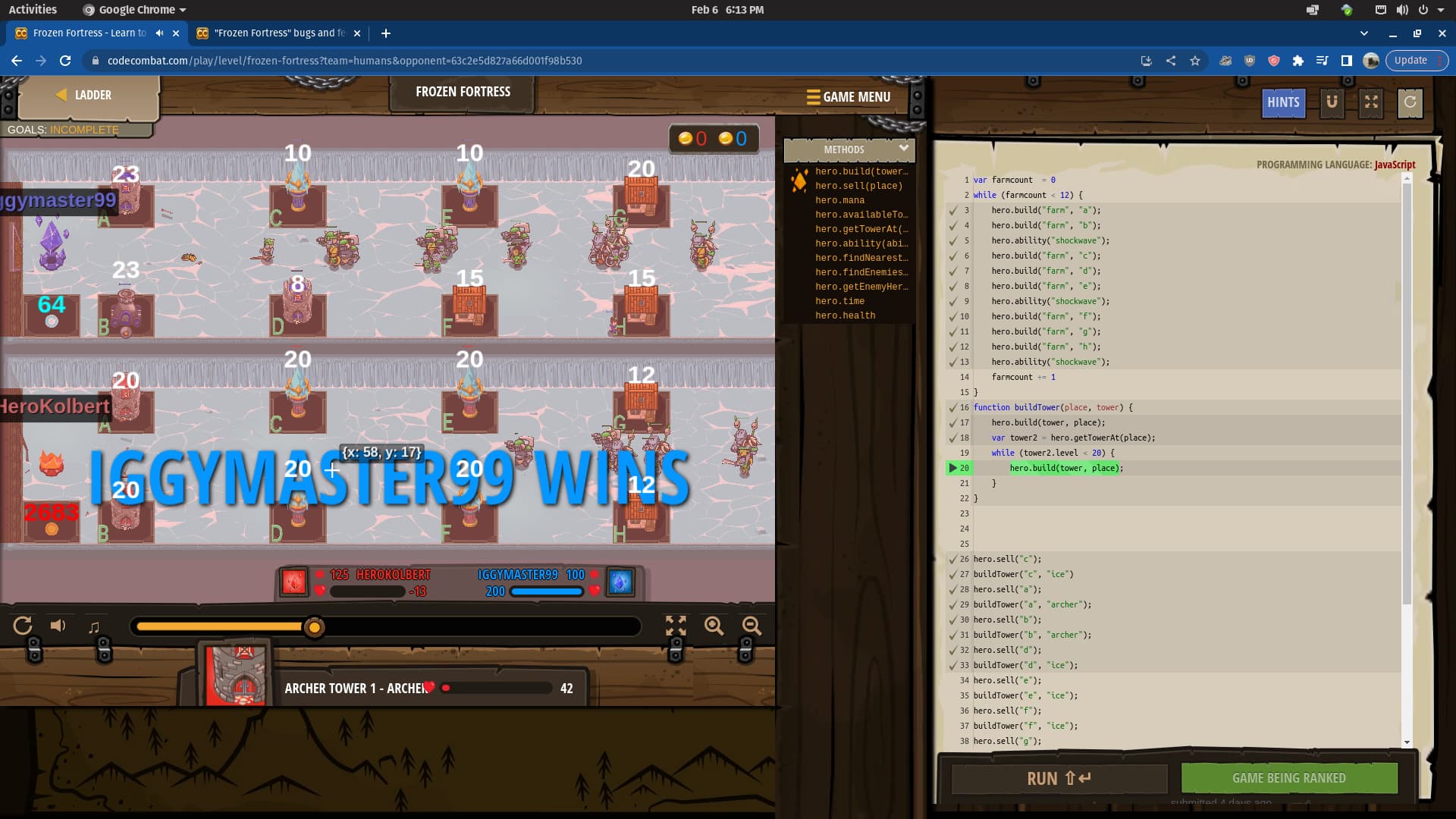Share this page

pyautogui.click(x=1171, y=61)
